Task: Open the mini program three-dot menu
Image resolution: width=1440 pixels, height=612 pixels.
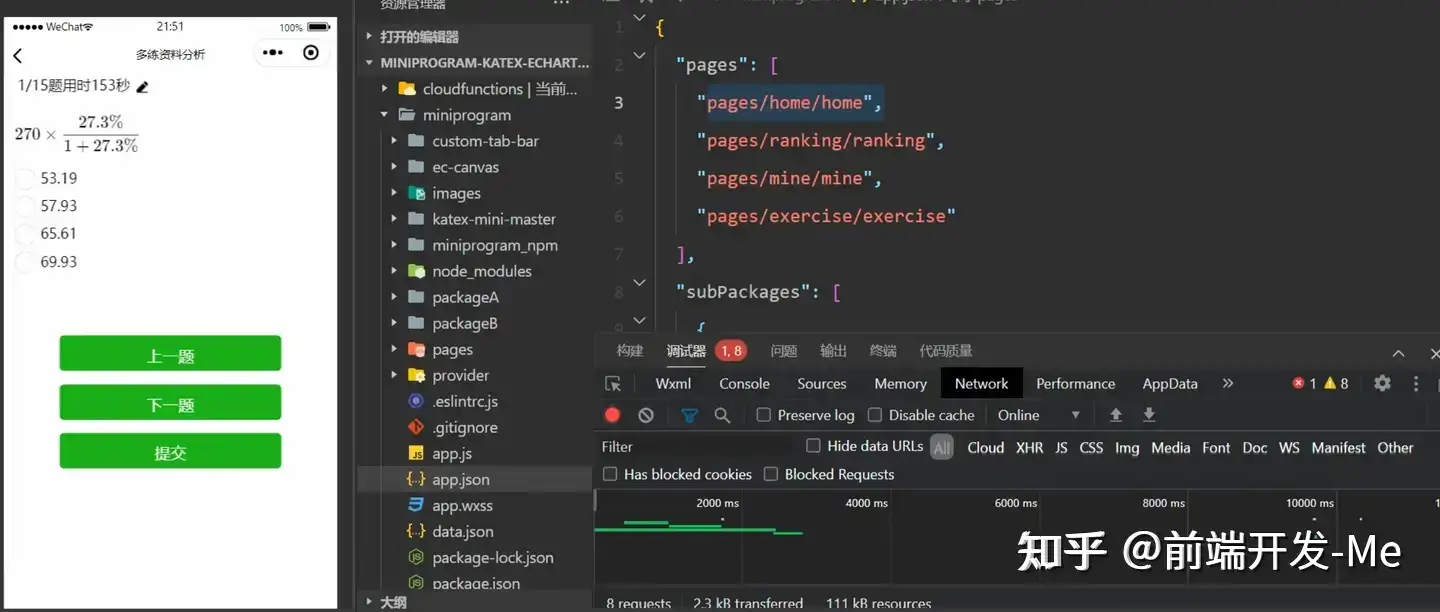Action: pos(273,53)
